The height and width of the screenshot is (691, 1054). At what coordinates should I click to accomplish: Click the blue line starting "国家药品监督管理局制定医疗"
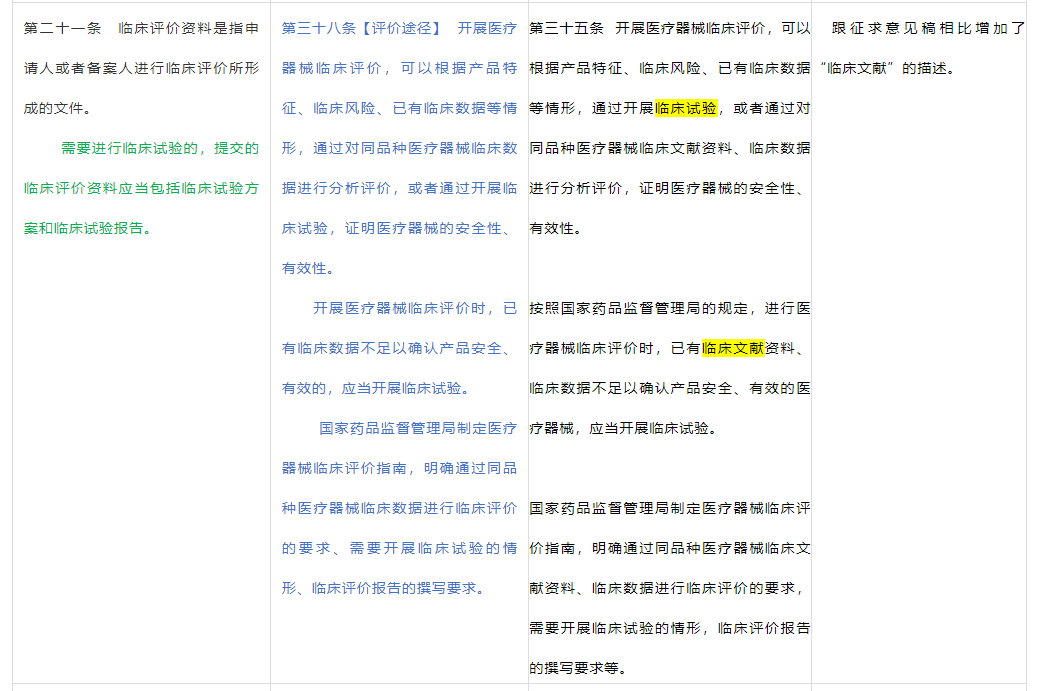pos(418,428)
